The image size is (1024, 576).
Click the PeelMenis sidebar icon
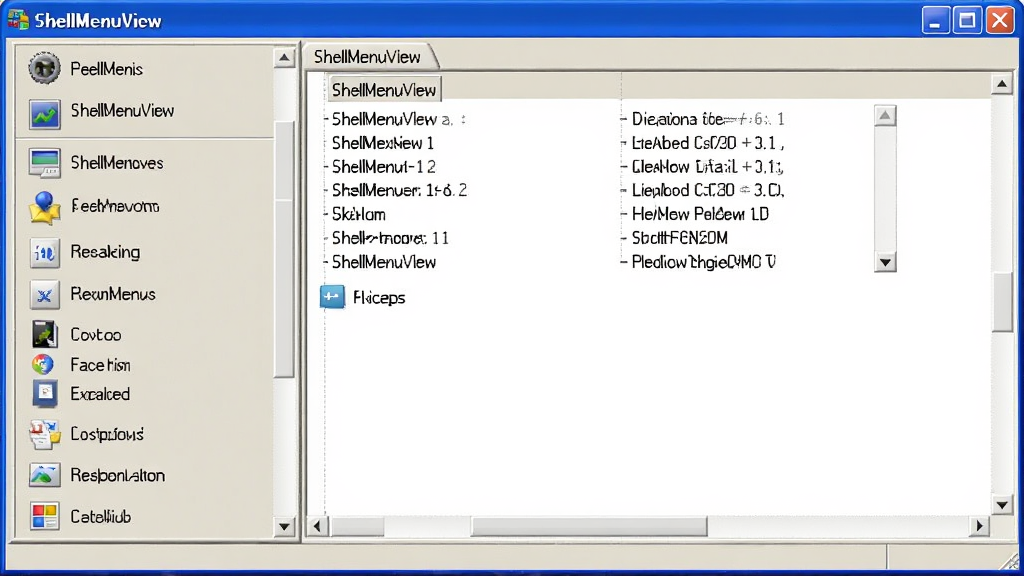pos(44,68)
